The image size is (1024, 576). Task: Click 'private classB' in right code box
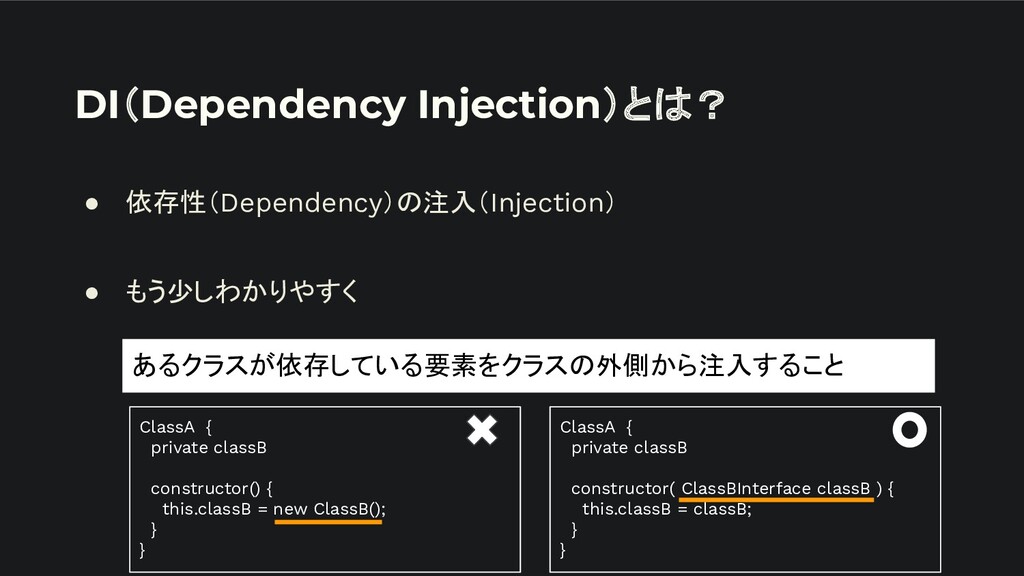coord(629,447)
